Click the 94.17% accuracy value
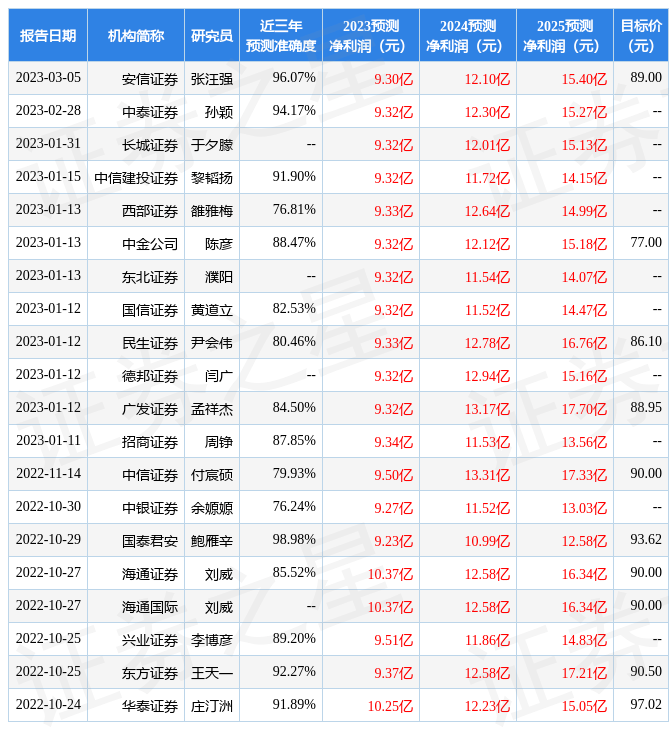669x730 pixels. tap(294, 110)
